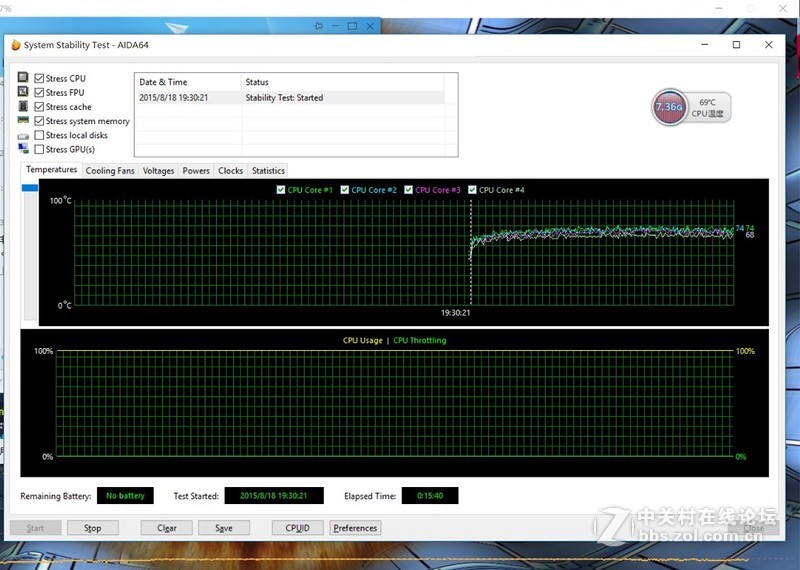Save the test results
Screen dimensions: 800x570
[x=224, y=528]
